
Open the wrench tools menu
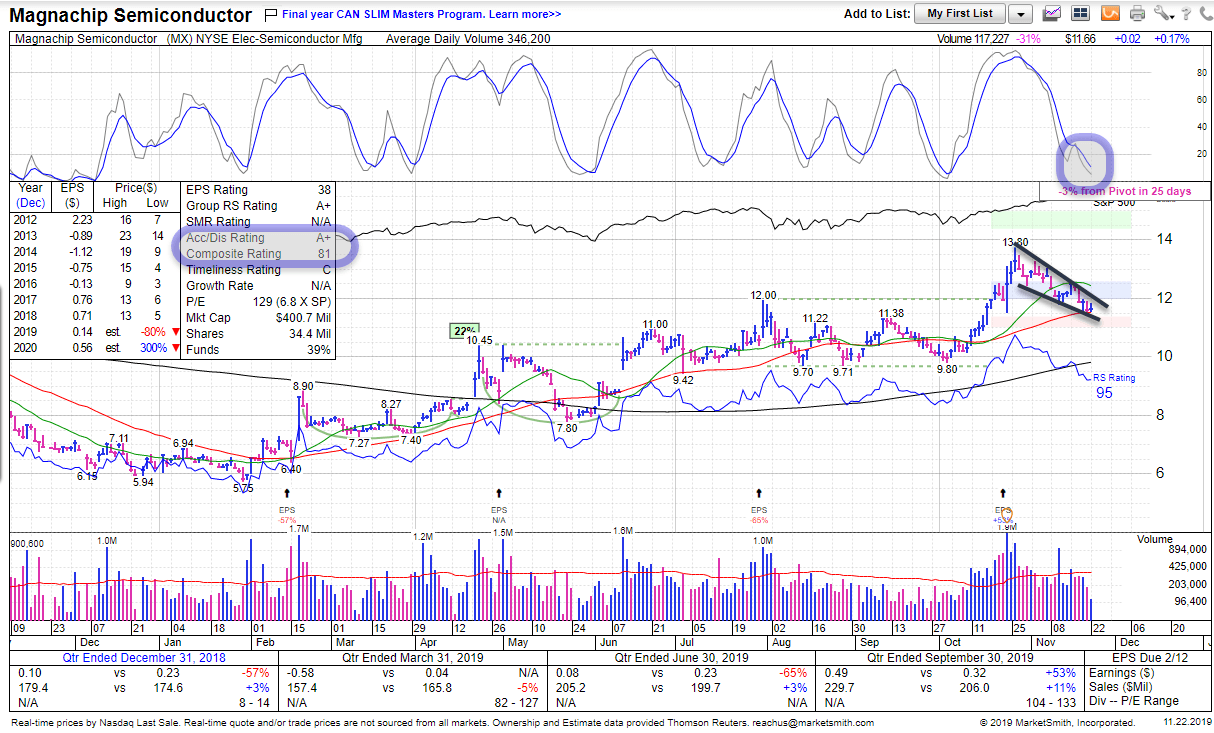1163,14
